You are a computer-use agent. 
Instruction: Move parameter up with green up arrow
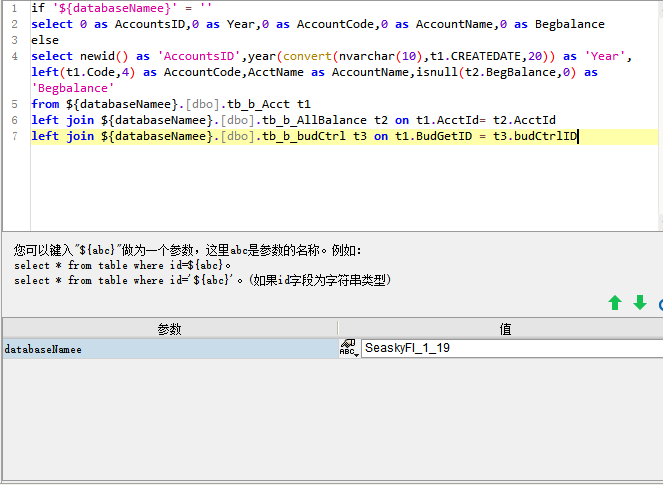(615, 303)
